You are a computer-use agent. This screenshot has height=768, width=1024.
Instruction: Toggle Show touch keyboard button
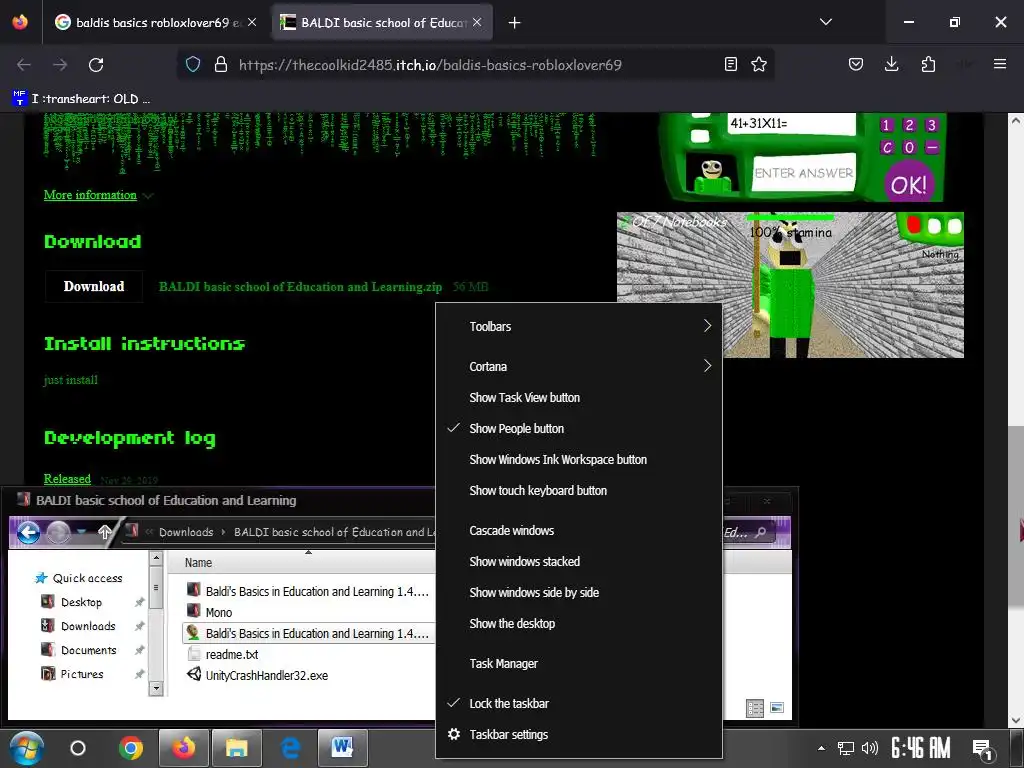[x=579, y=490]
